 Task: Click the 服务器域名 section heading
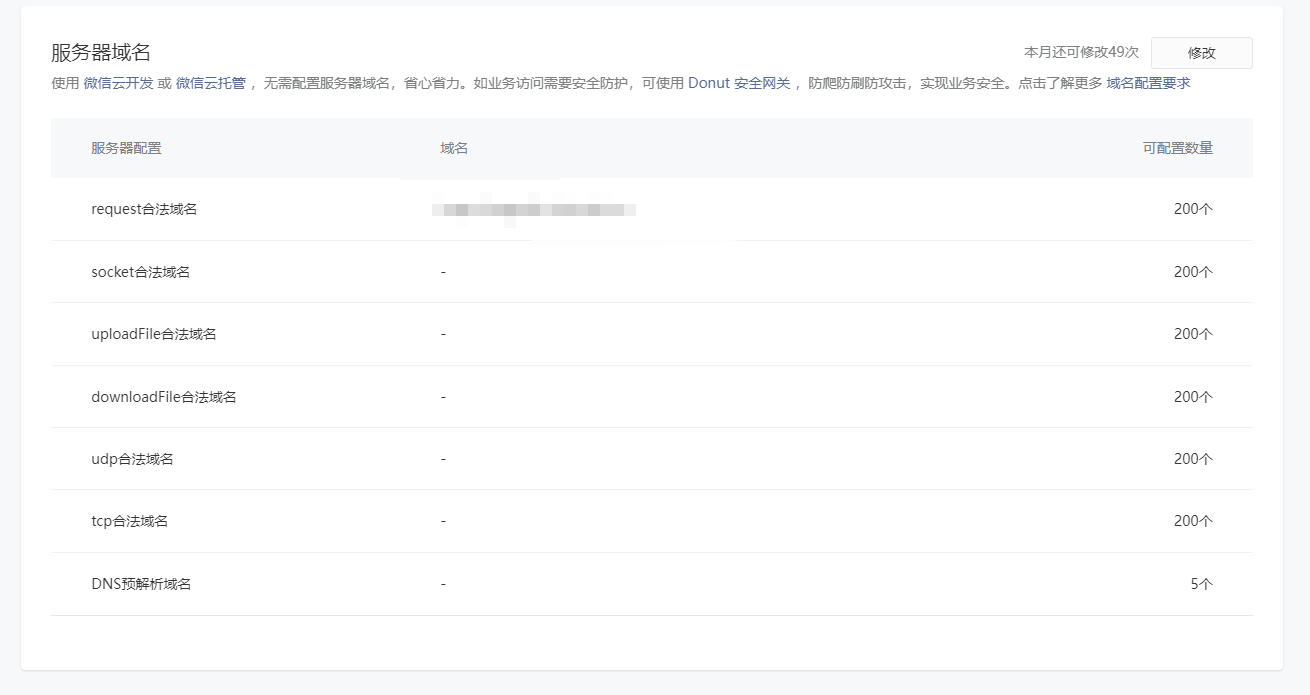[101, 53]
